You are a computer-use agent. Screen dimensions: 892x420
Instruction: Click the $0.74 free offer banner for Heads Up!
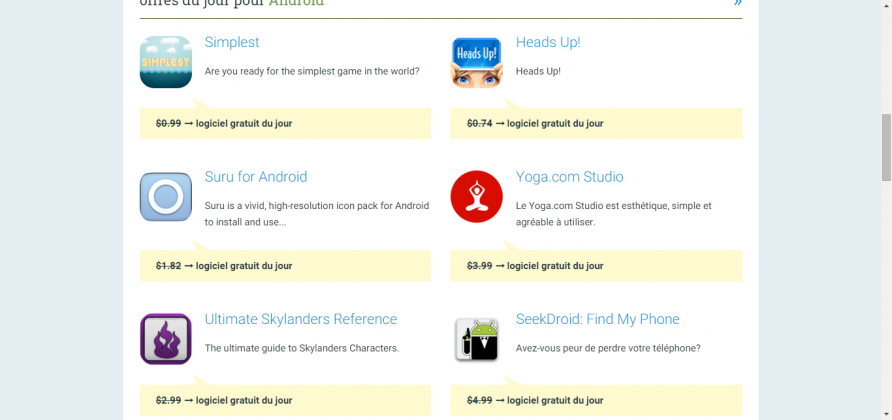pyautogui.click(x=596, y=123)
